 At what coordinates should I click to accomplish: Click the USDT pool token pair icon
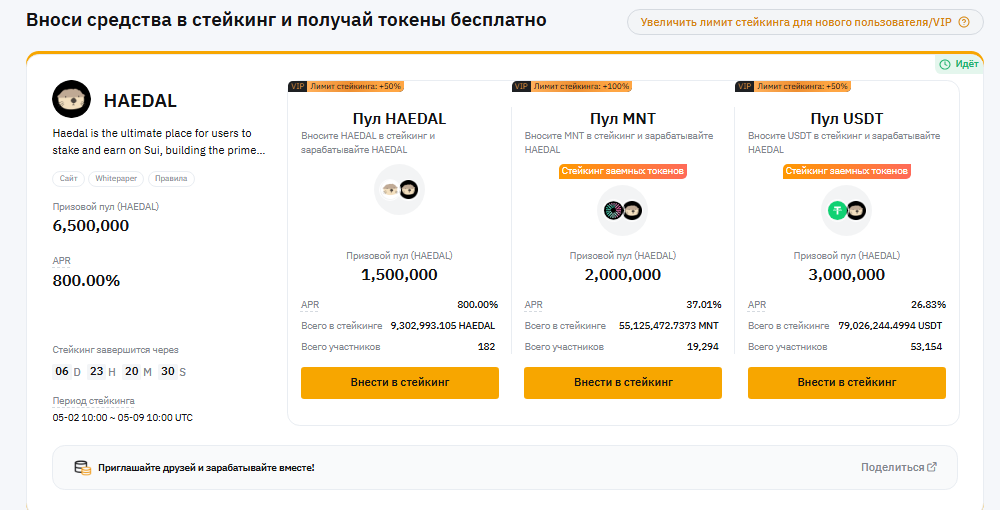(846, 210)
